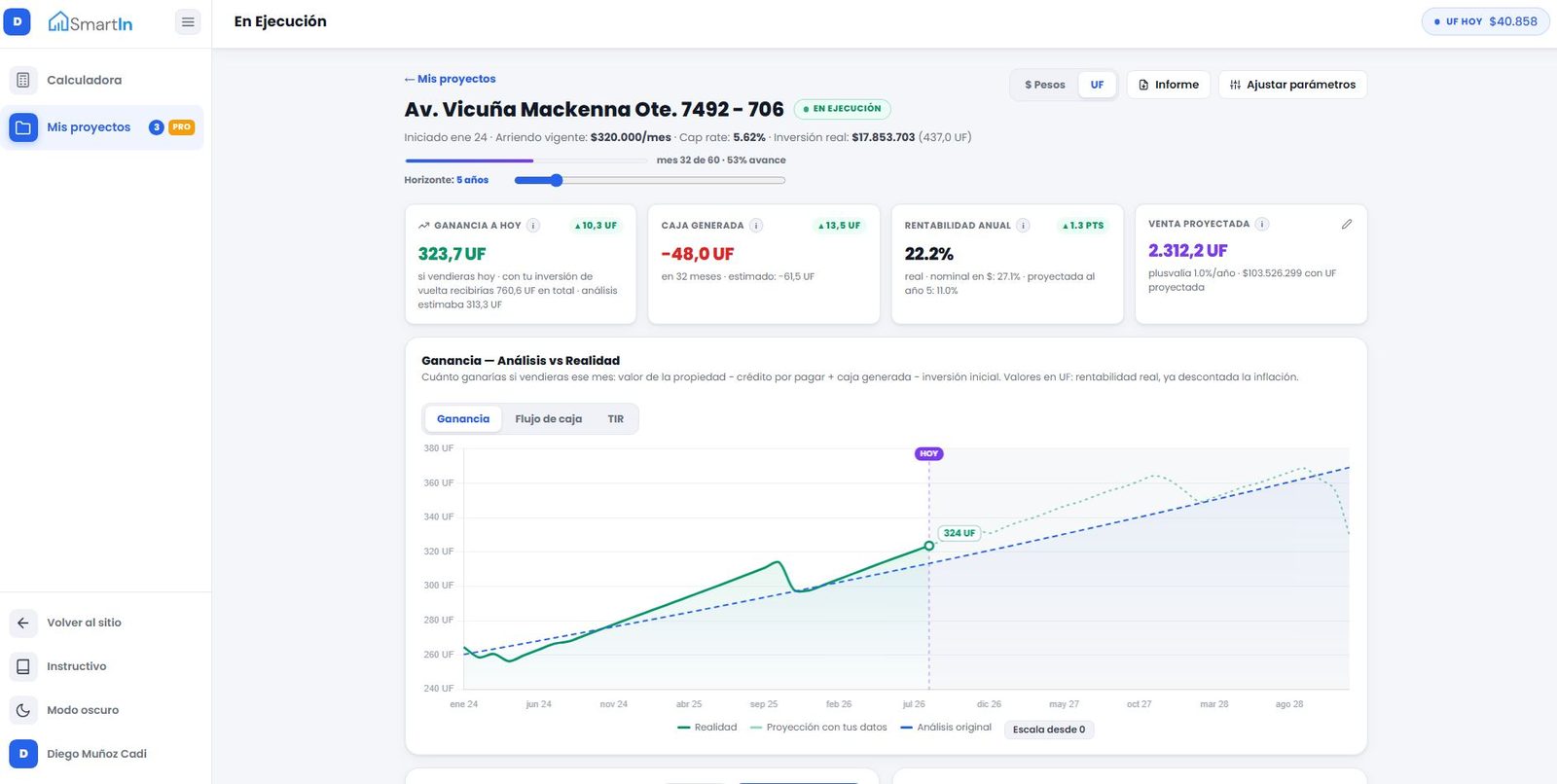This screenshot has height=784, width=1557.
Task: Switch currency display to $ Pesos
Action: tap(1044, 85)
